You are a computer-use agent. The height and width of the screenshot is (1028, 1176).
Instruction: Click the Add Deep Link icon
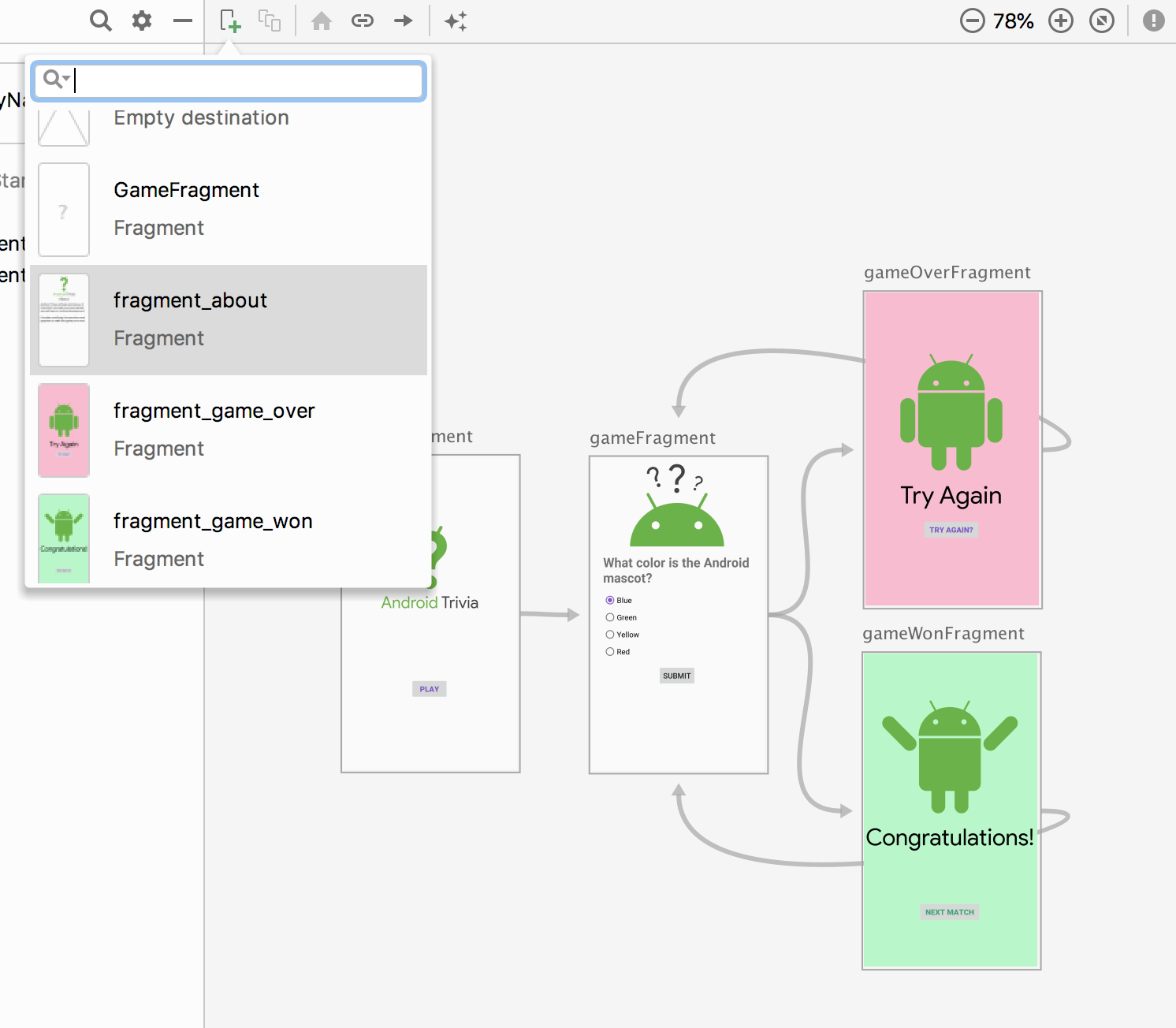coord(363,20)
